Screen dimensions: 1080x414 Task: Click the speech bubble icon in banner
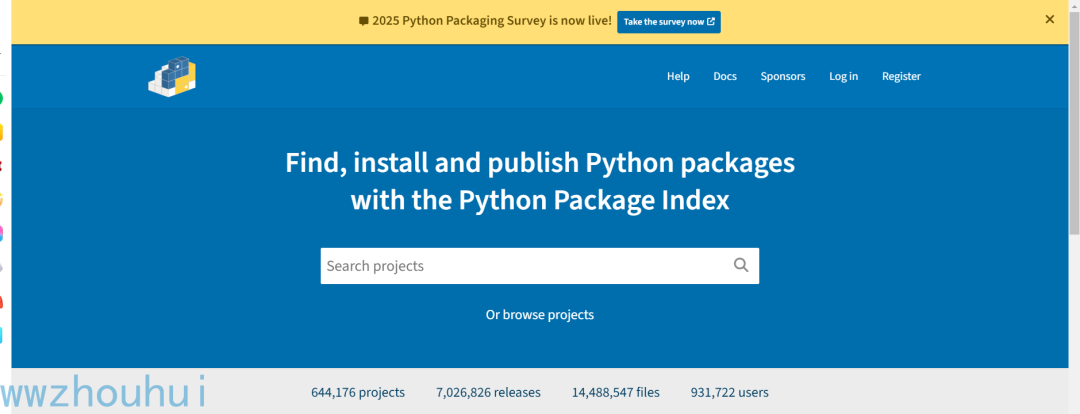(364, 21)
